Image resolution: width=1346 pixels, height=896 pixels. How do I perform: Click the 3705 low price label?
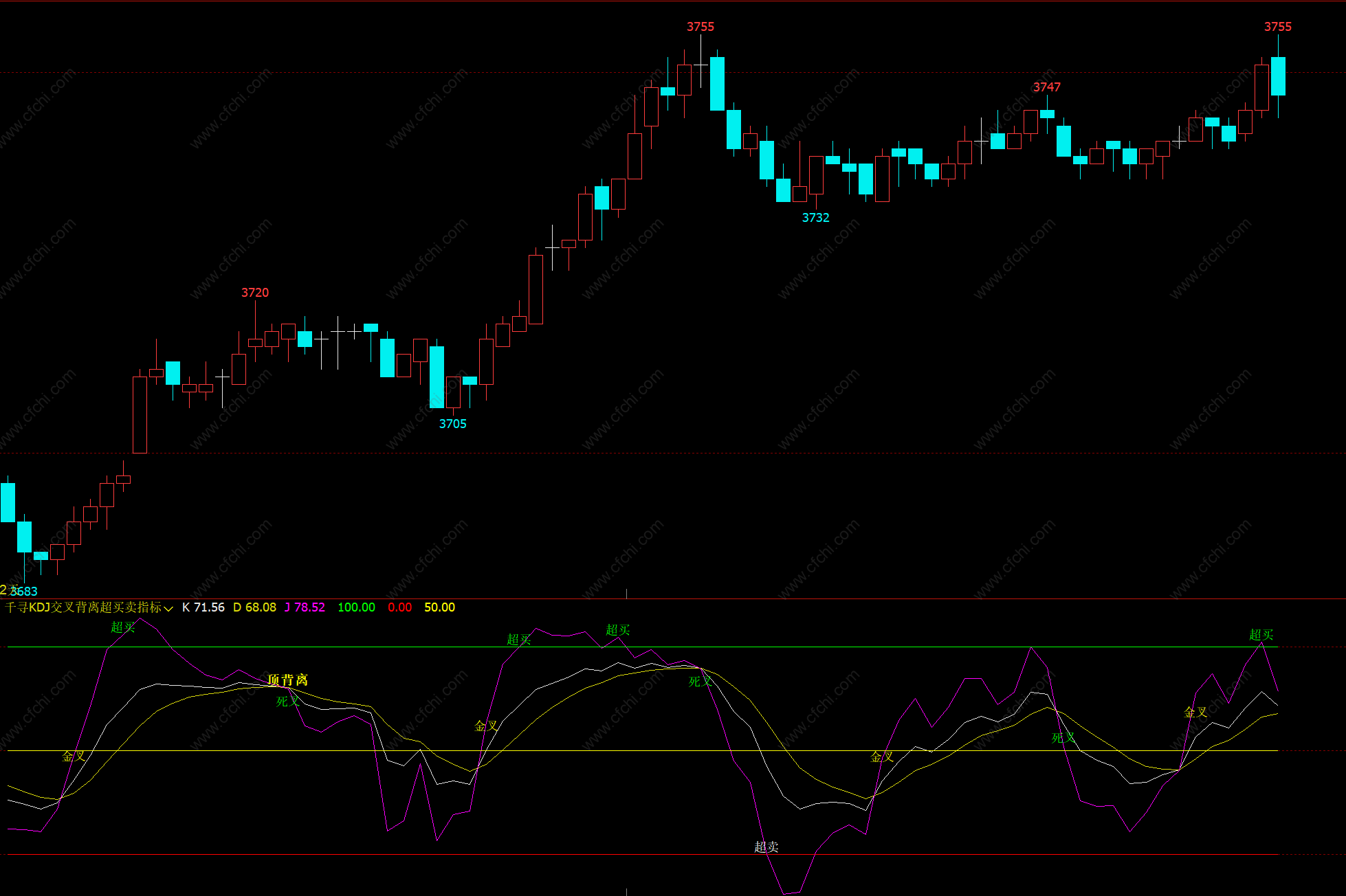(452, 424)
